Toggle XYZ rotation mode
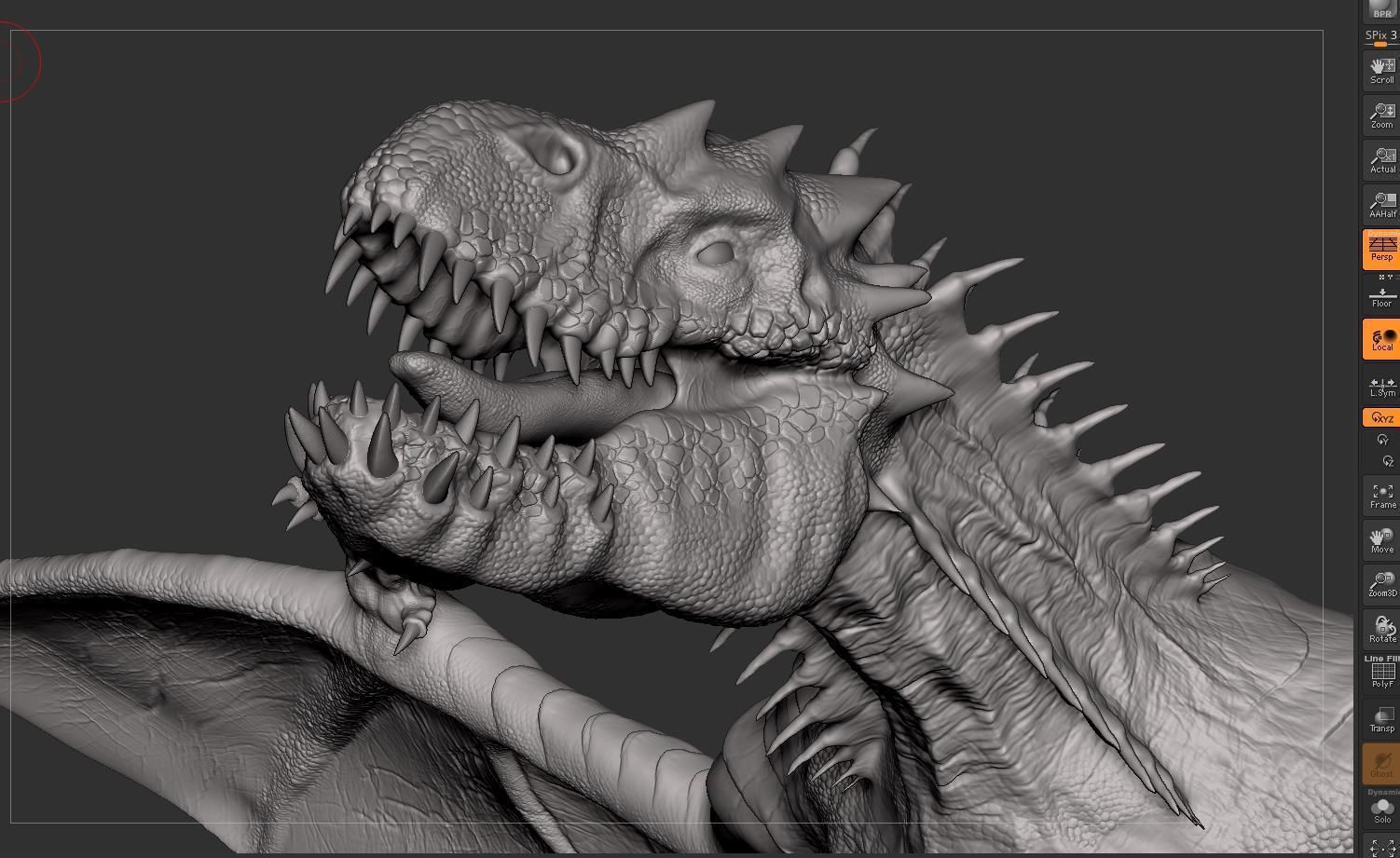This screenshot has height=858, width=1400. pos(1381,418)
